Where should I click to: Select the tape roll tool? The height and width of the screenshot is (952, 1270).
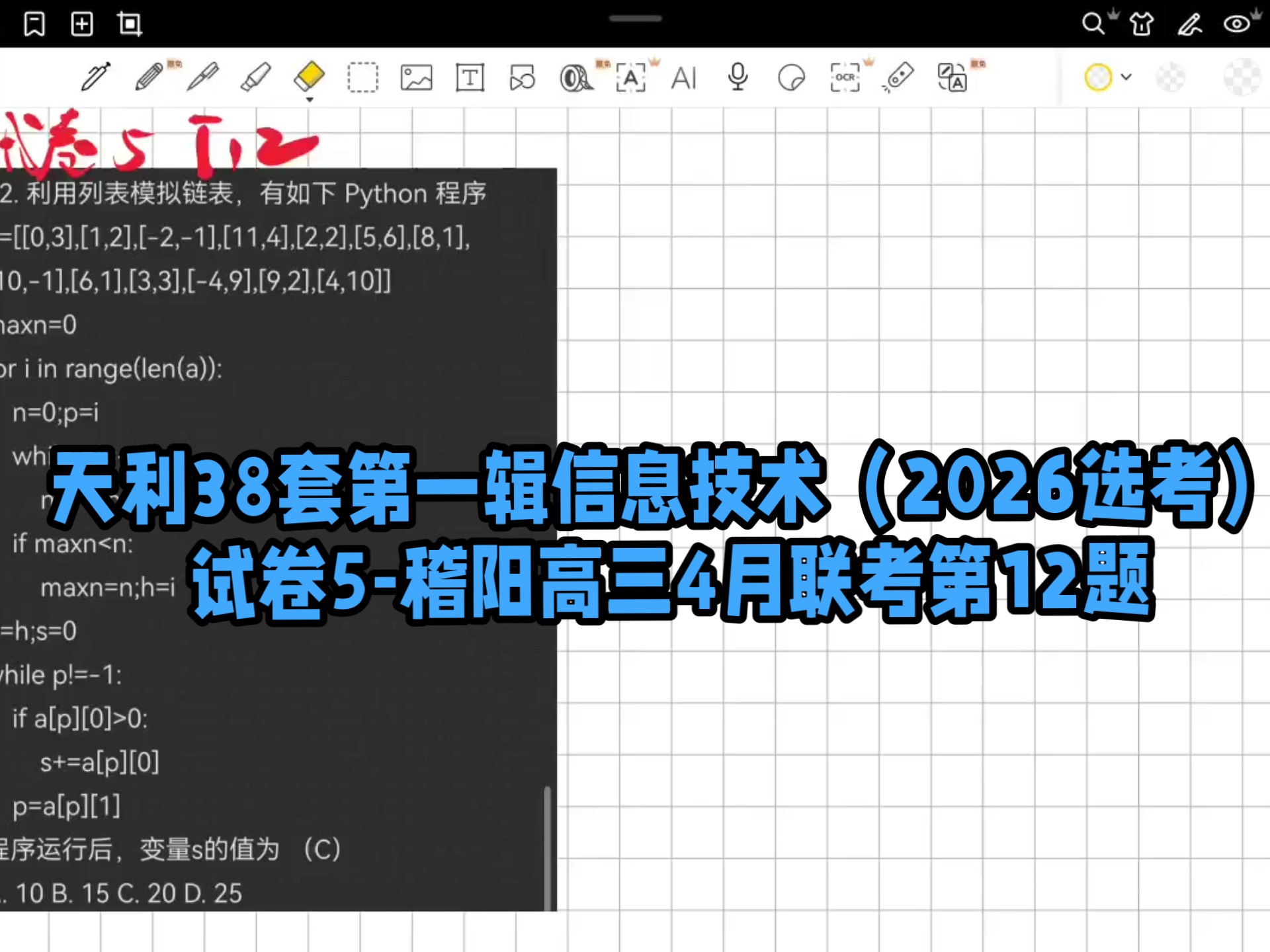pos(576,78)
